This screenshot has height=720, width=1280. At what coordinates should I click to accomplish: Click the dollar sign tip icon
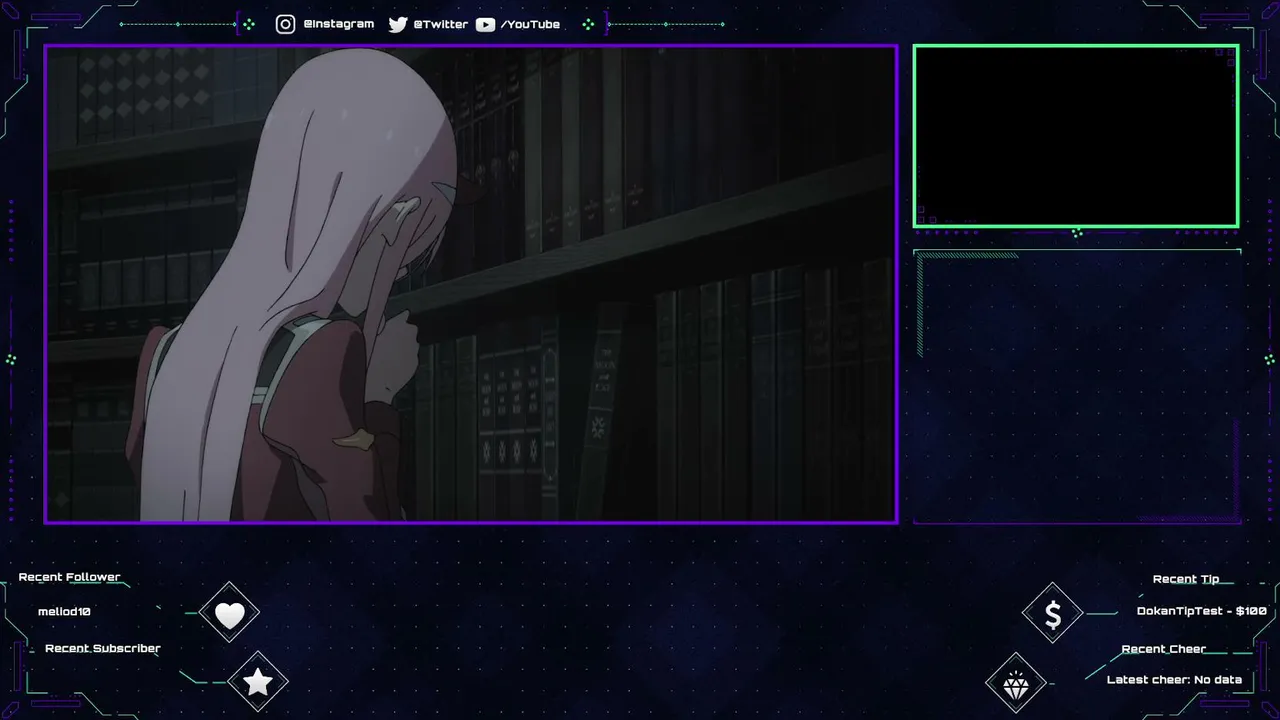tap(1052, 613)
